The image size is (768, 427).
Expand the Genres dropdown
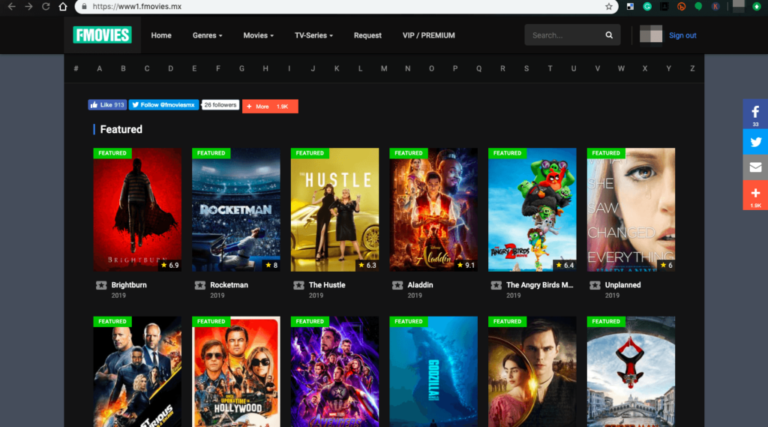coord(207,35)
